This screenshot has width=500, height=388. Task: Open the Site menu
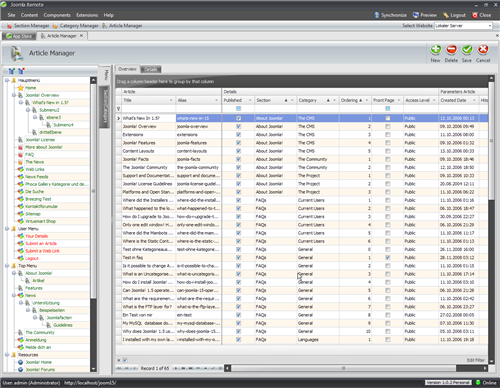click(x=11, y=15)
